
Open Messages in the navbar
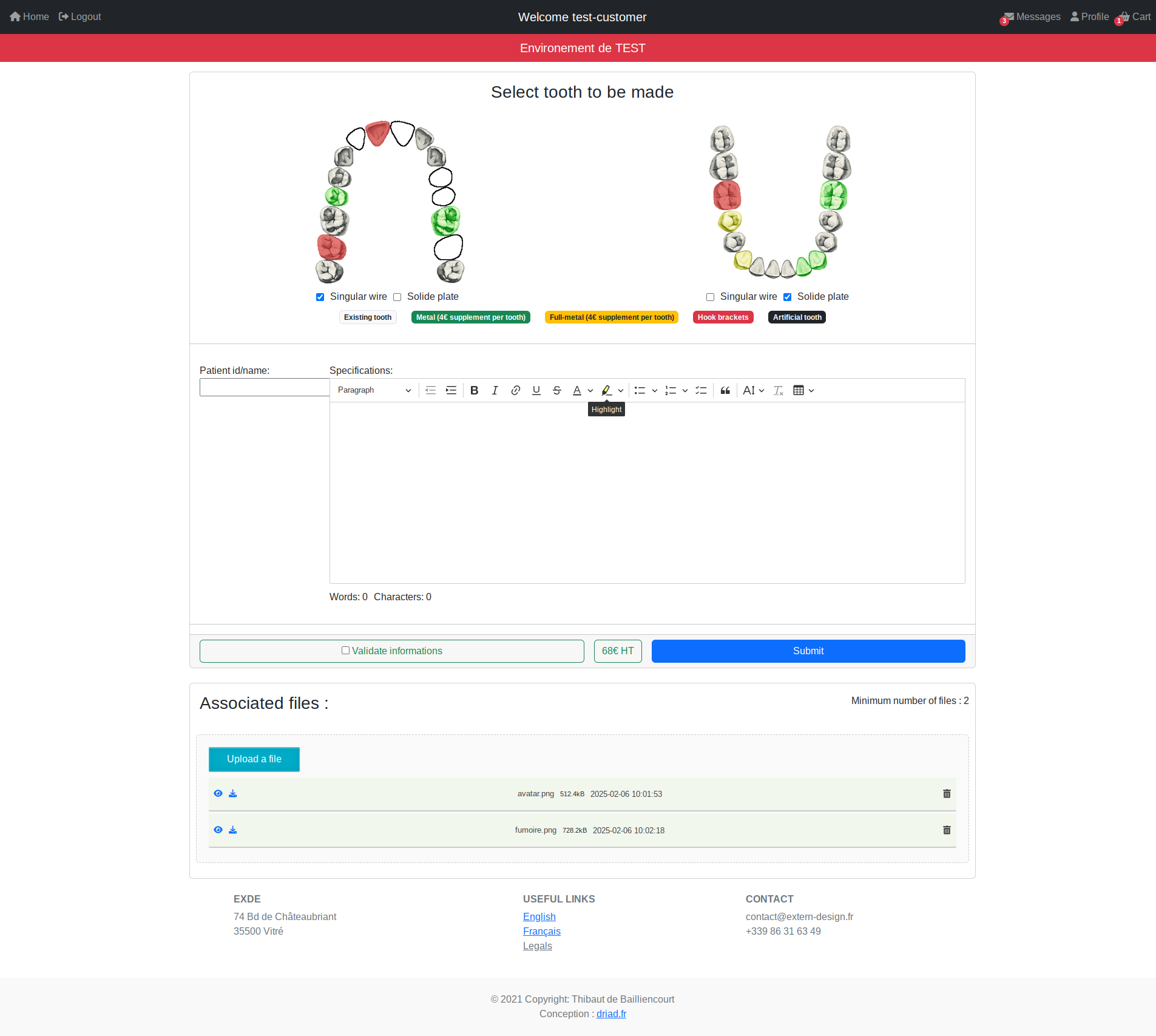coord(1032,17)
